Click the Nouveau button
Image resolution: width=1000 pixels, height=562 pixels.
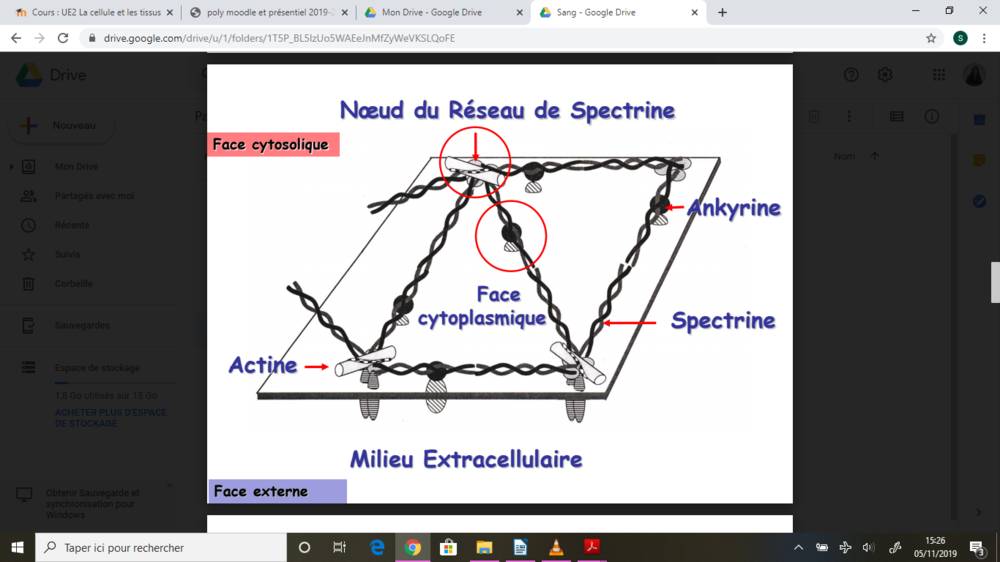coord(61,125)
